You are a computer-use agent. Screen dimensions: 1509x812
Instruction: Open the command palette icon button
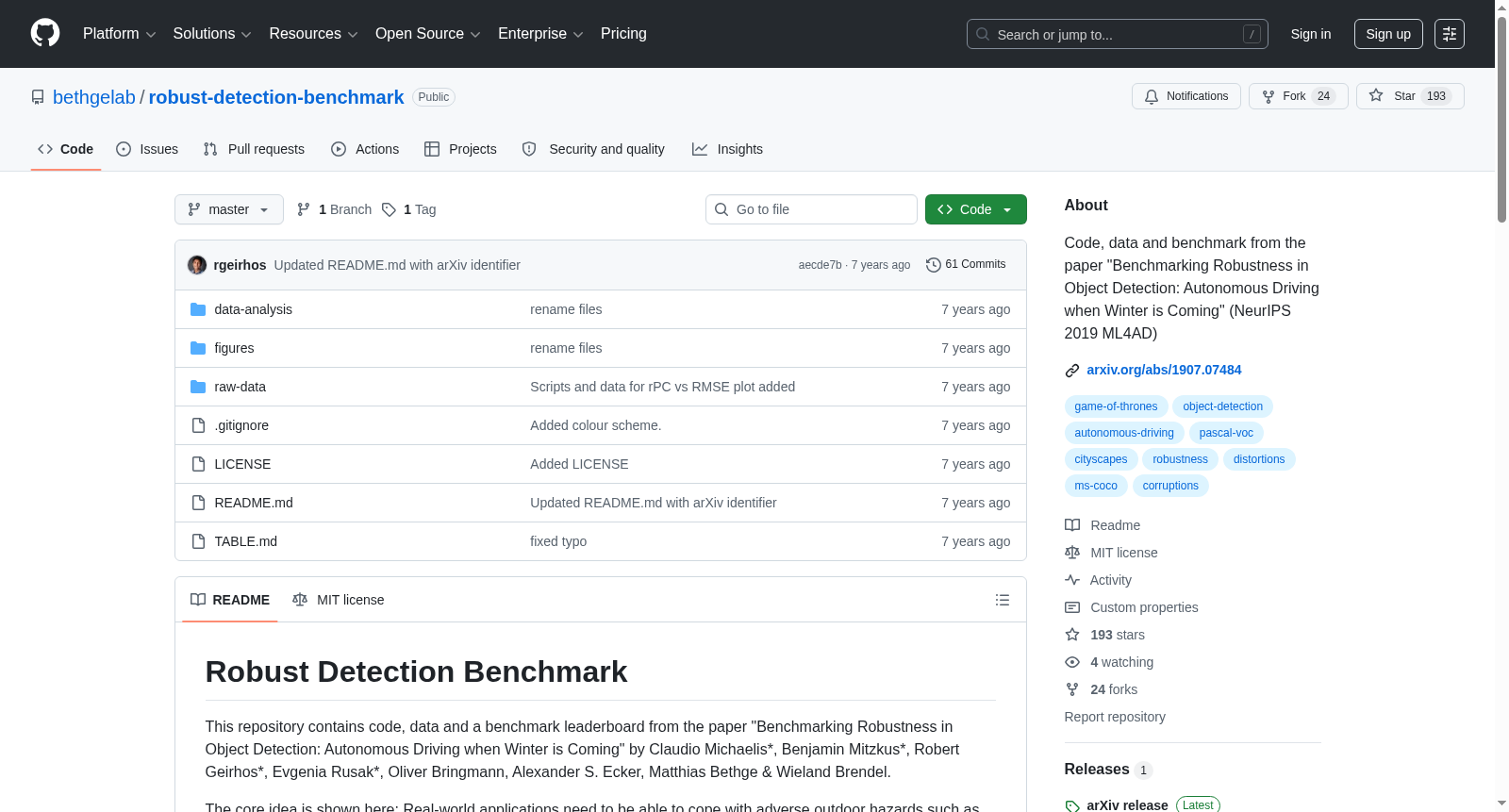(1450, 34)
